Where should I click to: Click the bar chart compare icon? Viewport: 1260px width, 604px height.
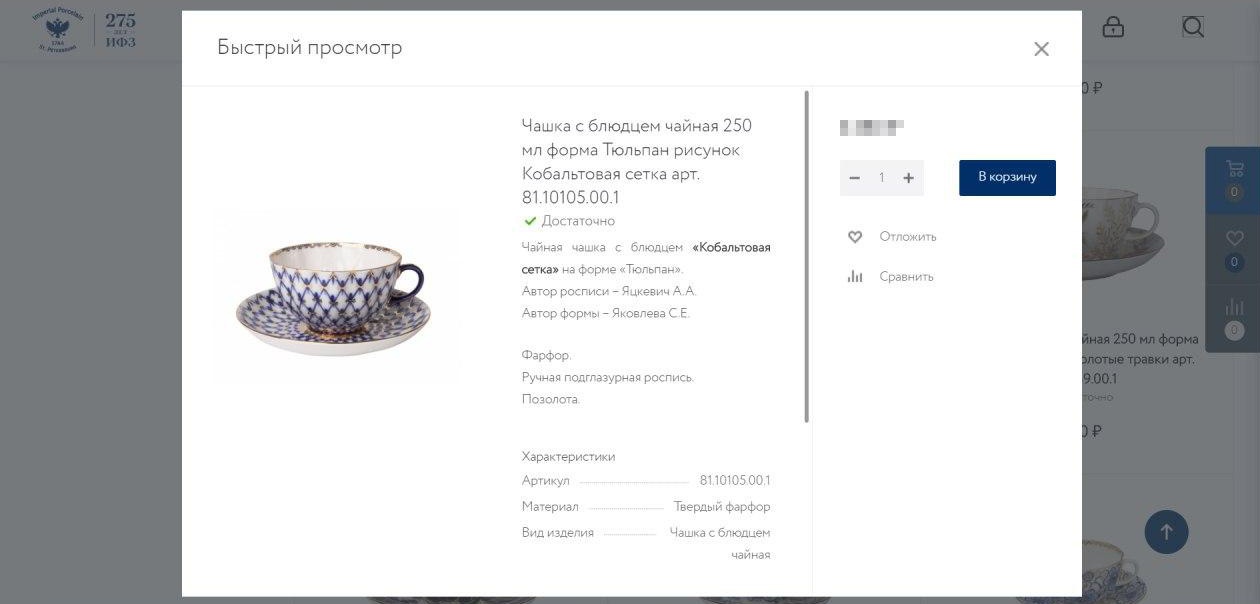click(x=855, y=277)
